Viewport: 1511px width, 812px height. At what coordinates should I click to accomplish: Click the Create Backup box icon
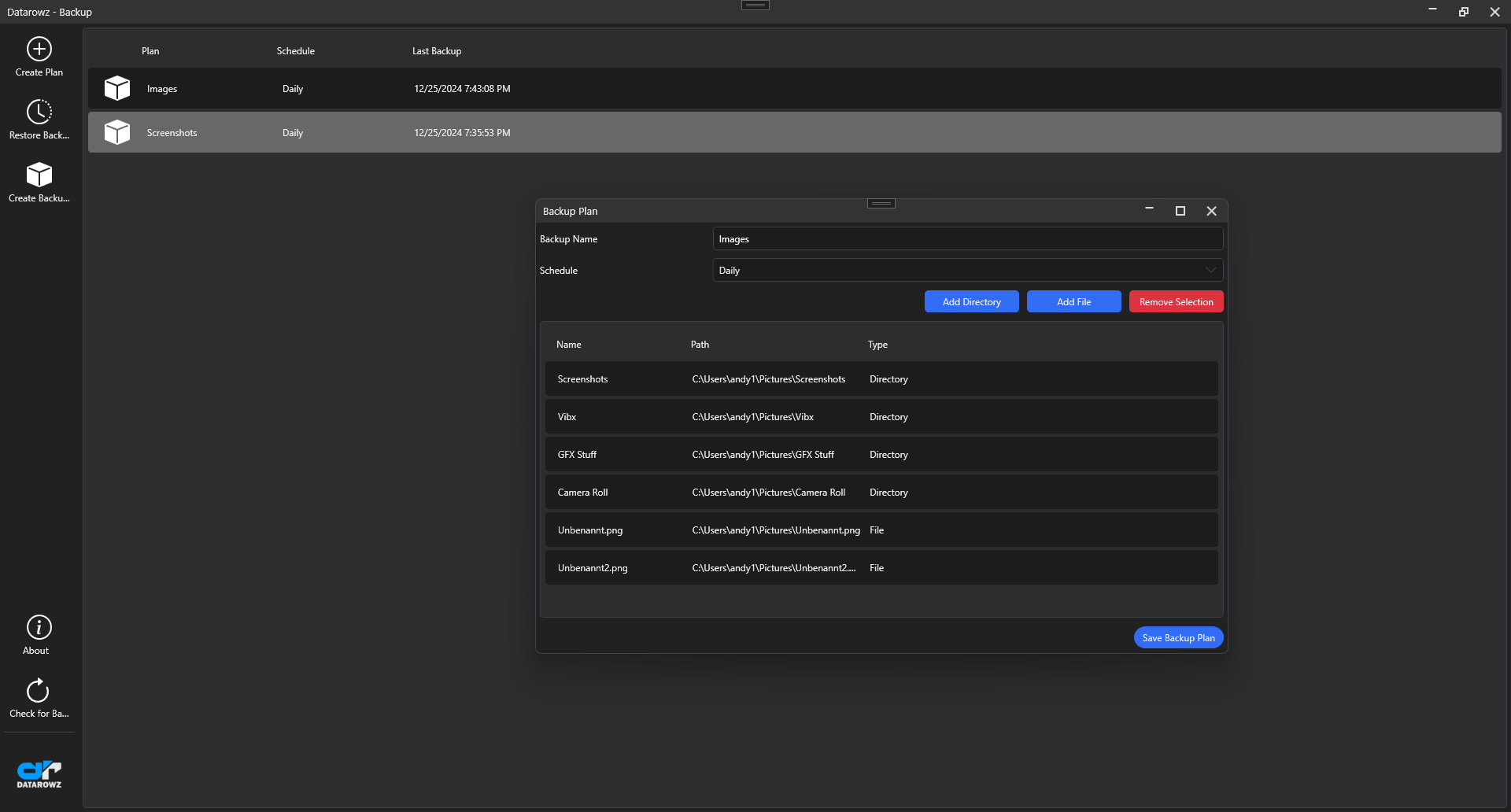pyautogui.click(x=39, y=175)
